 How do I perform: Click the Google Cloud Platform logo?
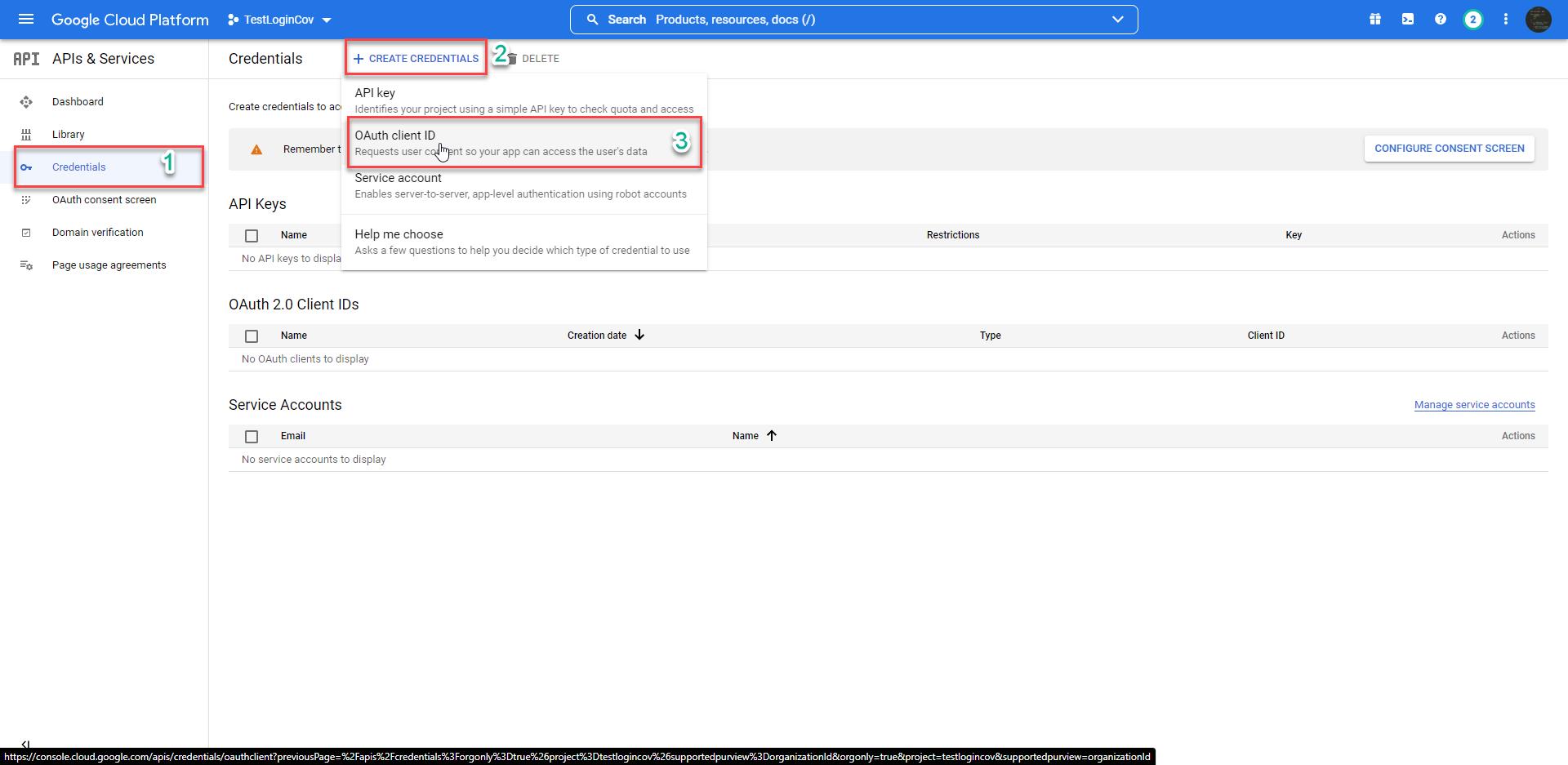[x=130, y=20]
